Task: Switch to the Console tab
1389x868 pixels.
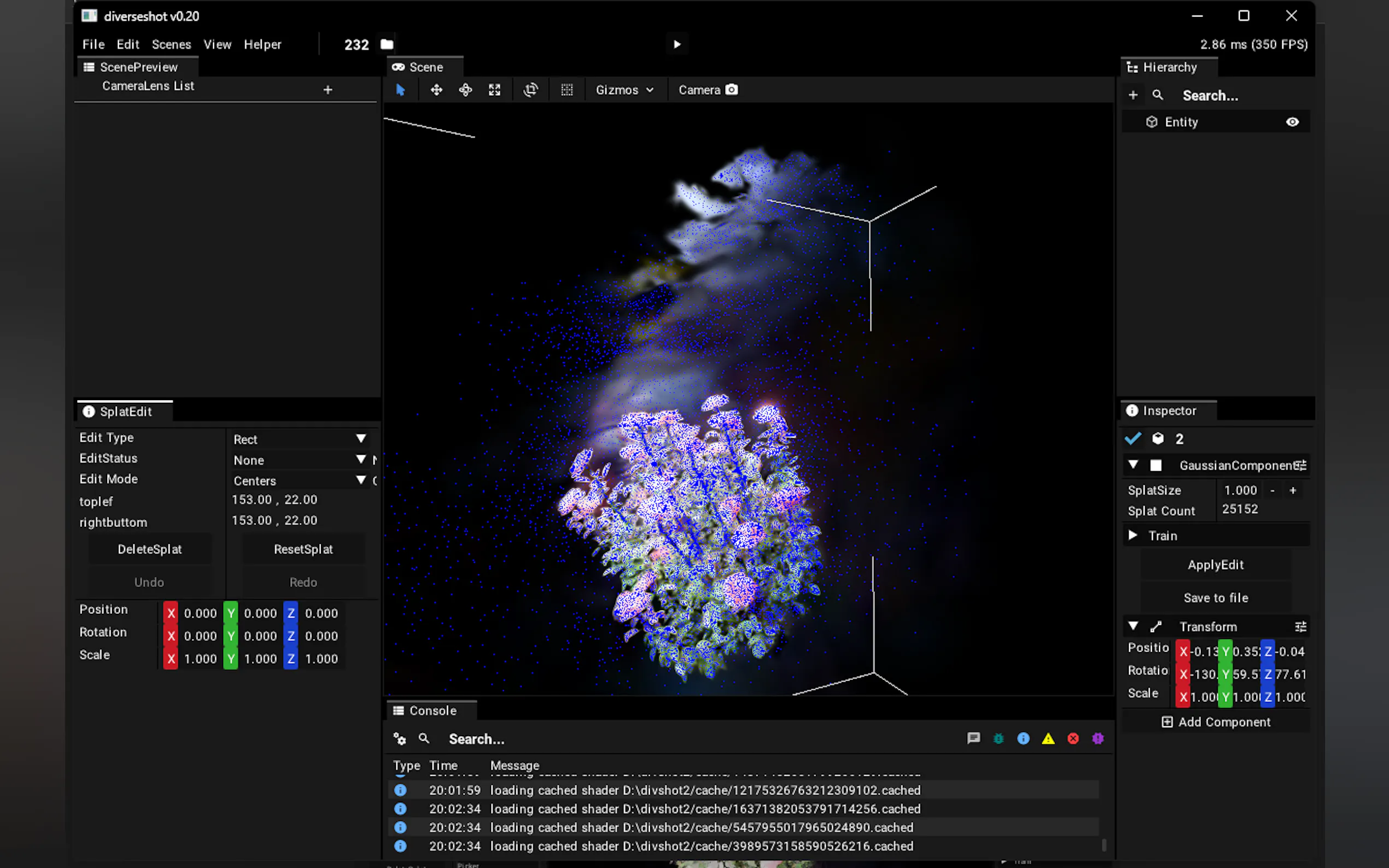Action: (432, 710)
